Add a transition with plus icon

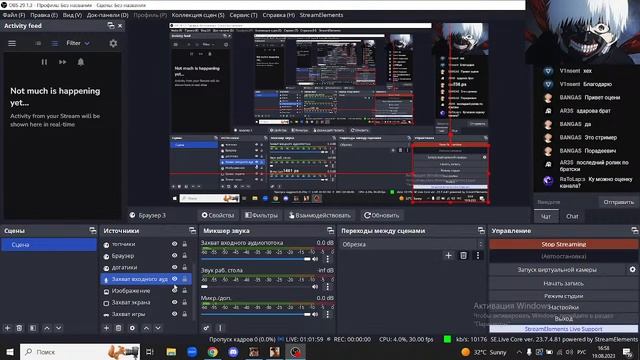pyautogui.click(x=448, y=256)
